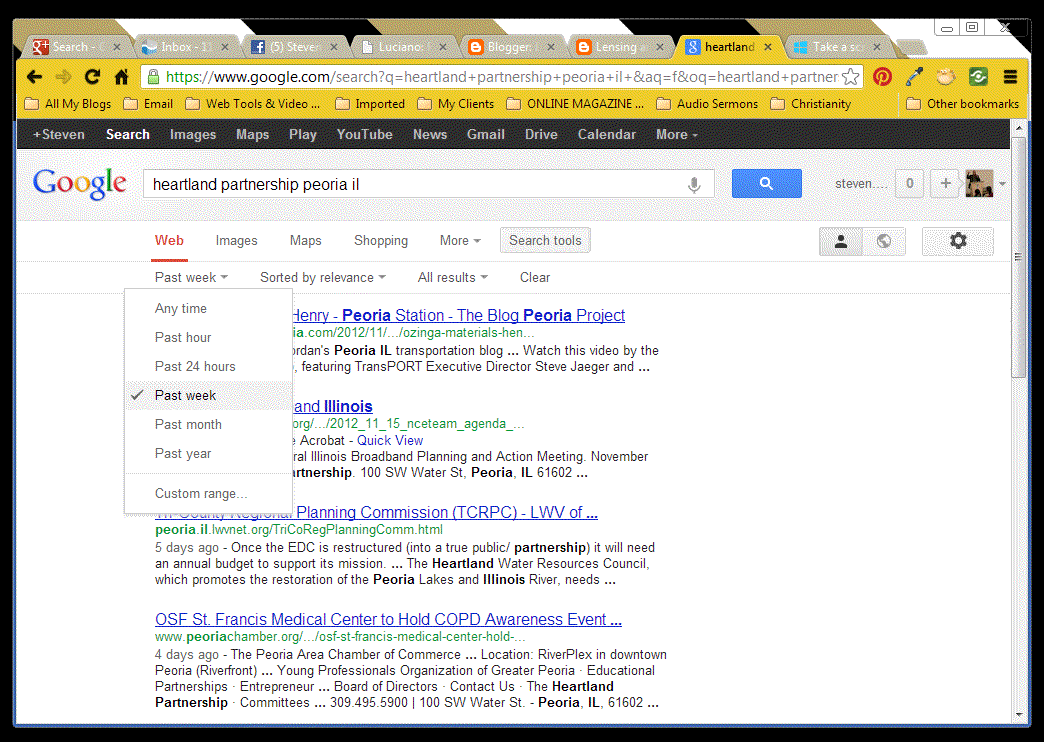
Task: Click the green extension icon in toolbar
Action: pyautogui.click(x=978, y=77)
